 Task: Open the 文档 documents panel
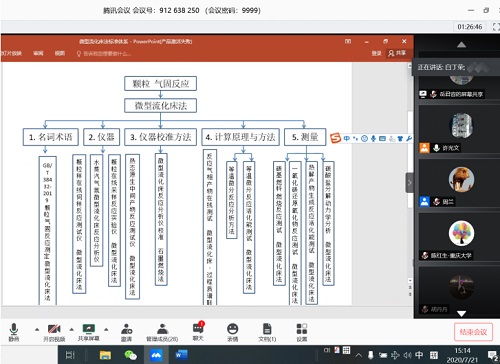coord(267,332)
